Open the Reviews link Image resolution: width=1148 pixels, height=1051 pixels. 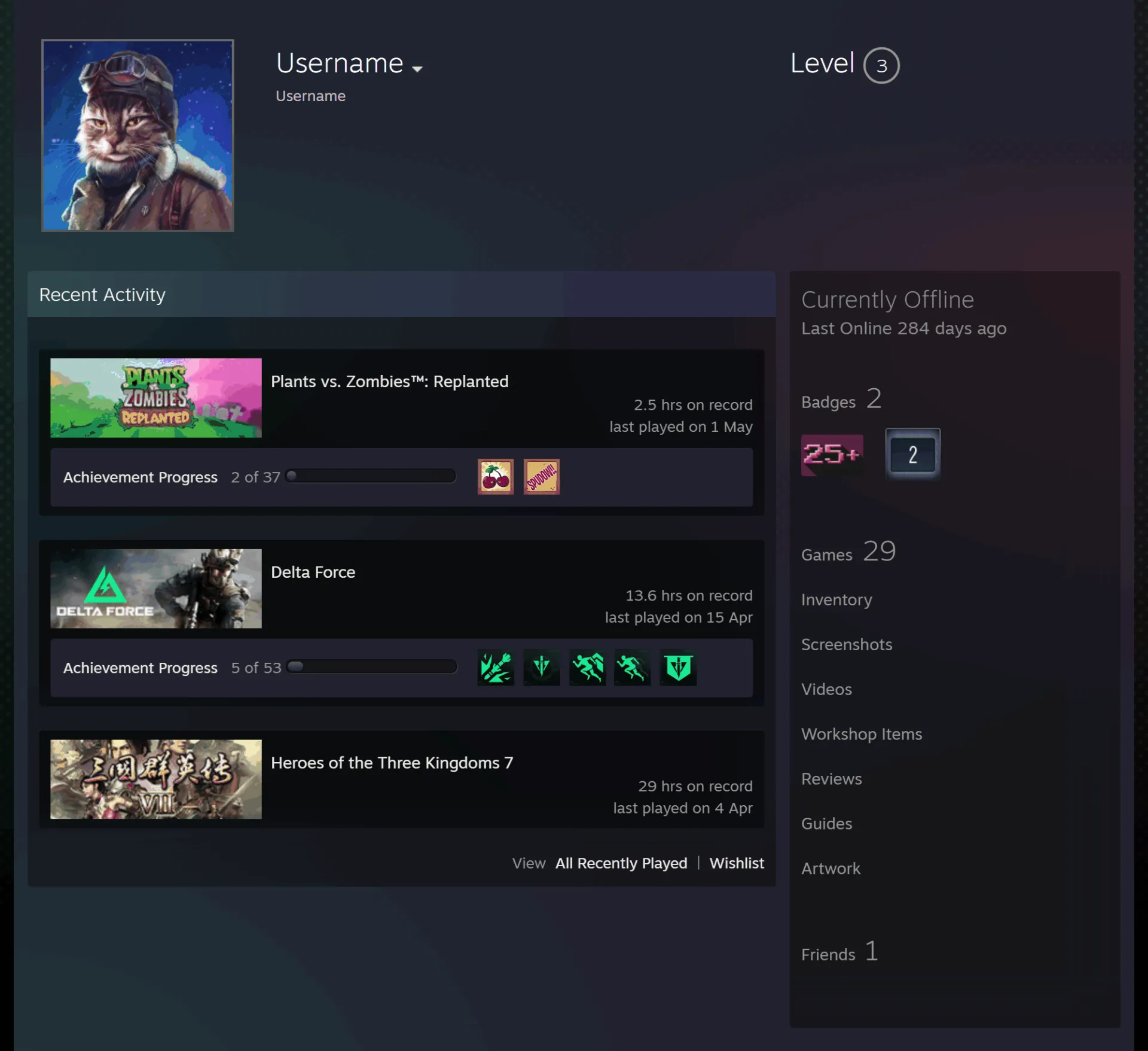point(832,779)
